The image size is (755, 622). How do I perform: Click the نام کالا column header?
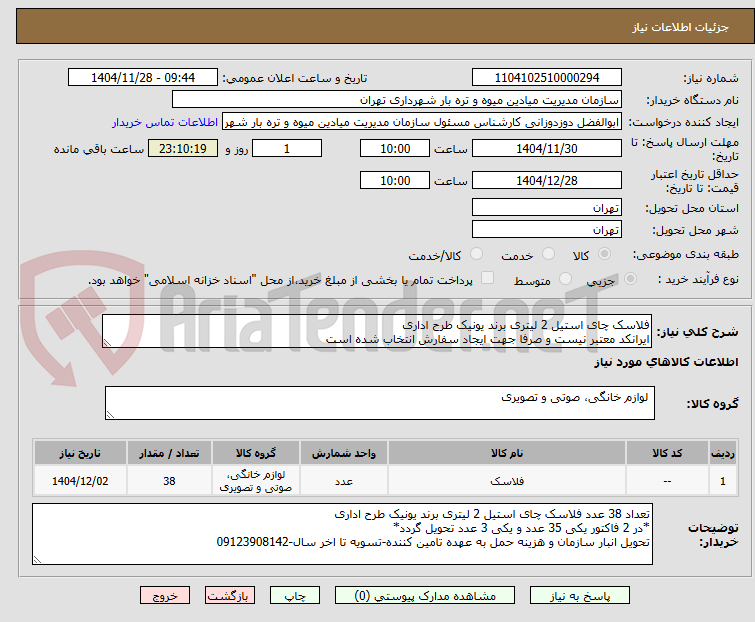507,453
